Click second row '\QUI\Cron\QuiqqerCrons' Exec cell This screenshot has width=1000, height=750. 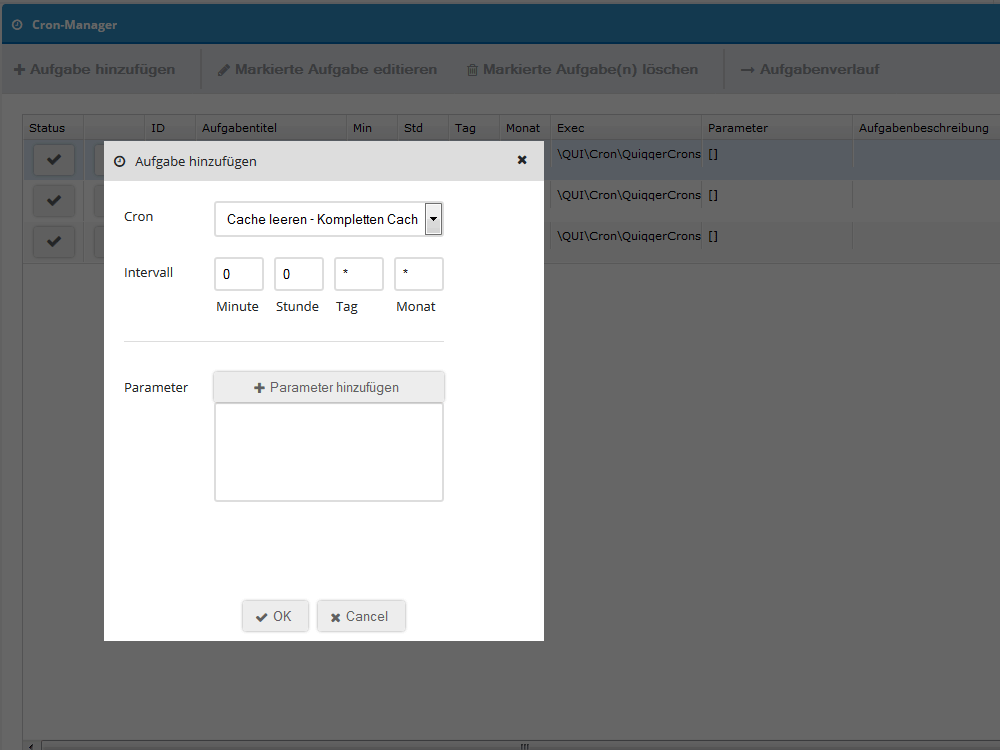(x=628, y=195)
